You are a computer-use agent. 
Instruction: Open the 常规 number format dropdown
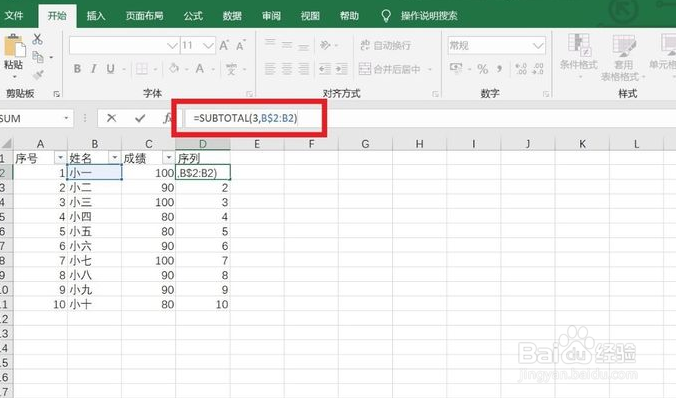(x=538, y=46)
